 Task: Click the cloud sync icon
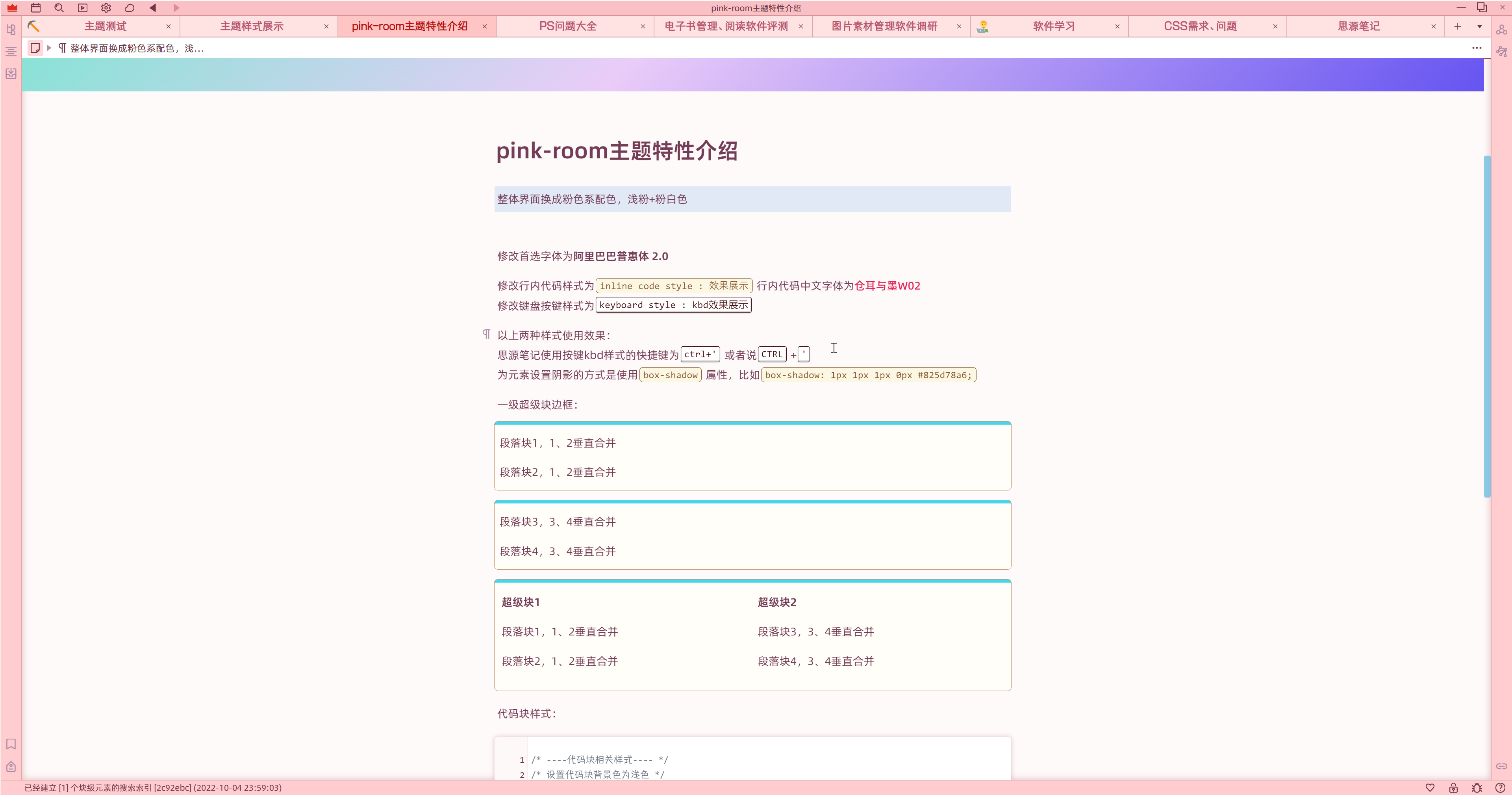(x=130, y=8)
